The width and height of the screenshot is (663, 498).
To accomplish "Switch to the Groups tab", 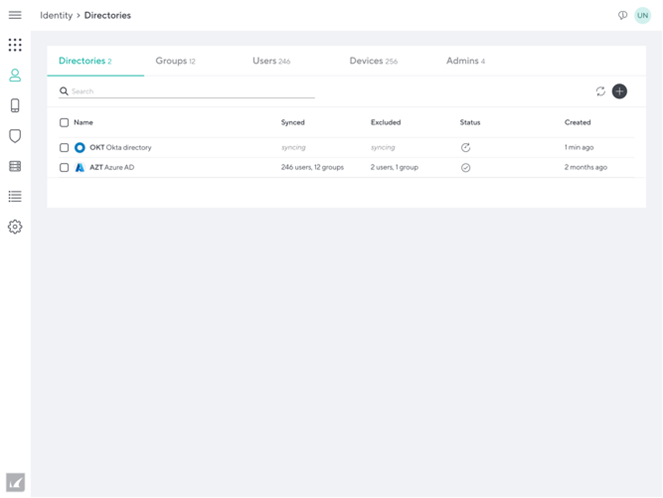I will point(175,61).
